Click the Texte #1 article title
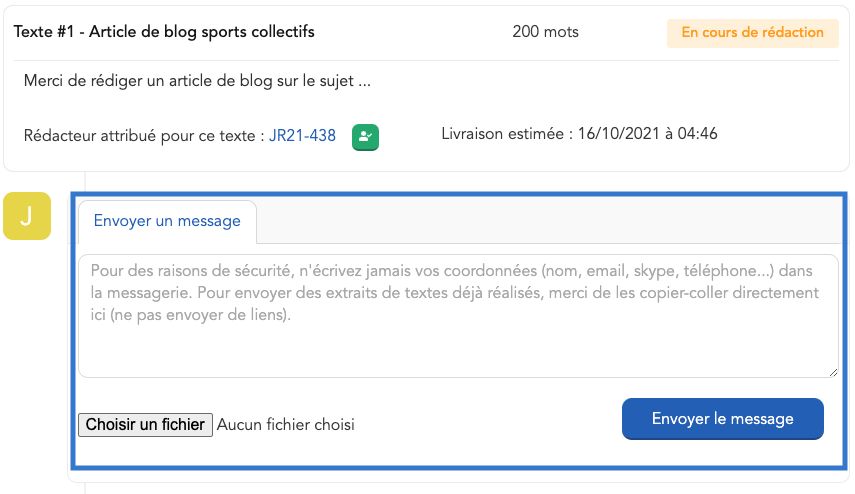The image size is (855, 494). point(164,32)
